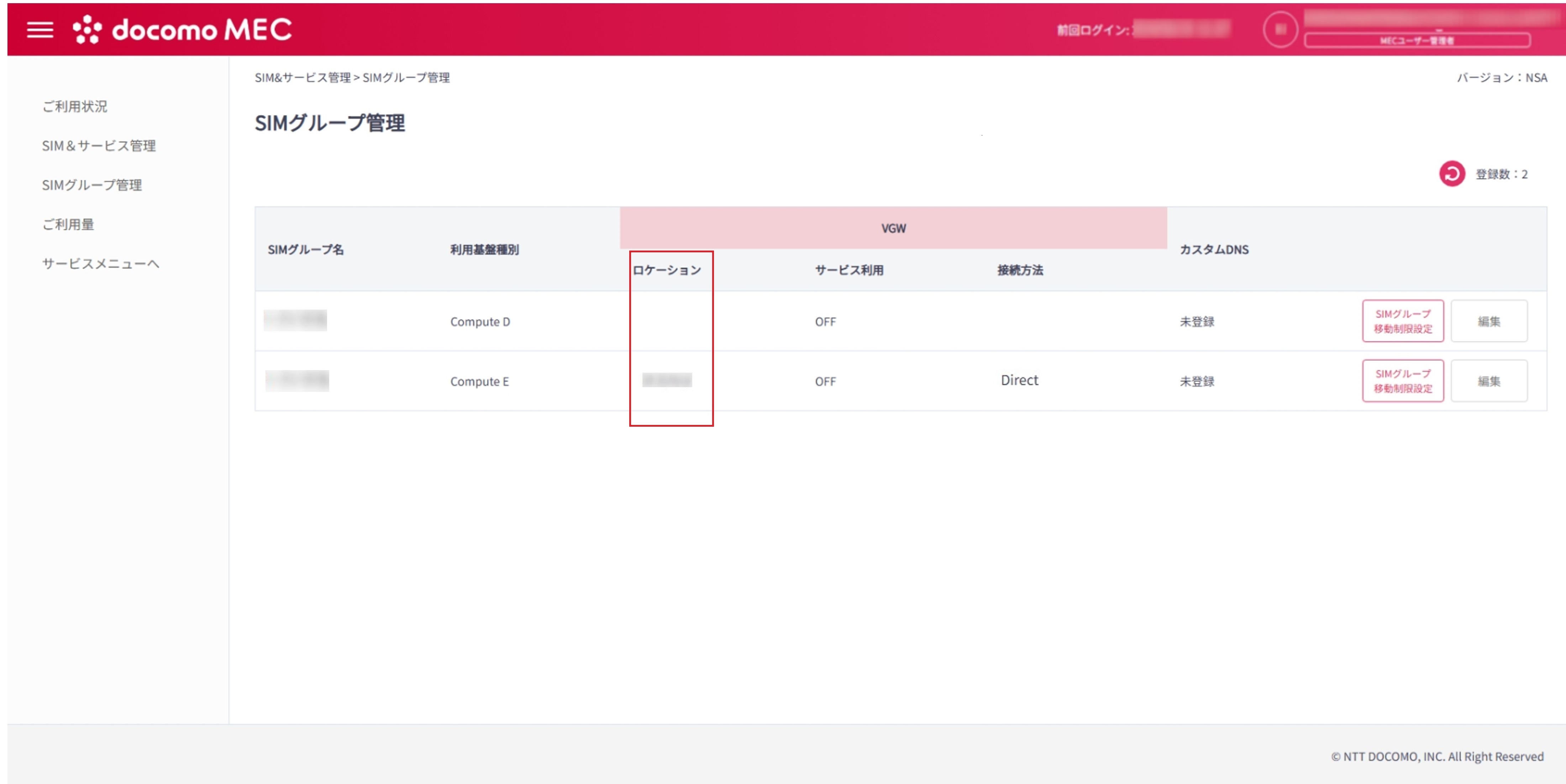The height and width of the screenshot is (784, 1566).
Task: Click the Compute E table cell
Action: coord(480,382)
